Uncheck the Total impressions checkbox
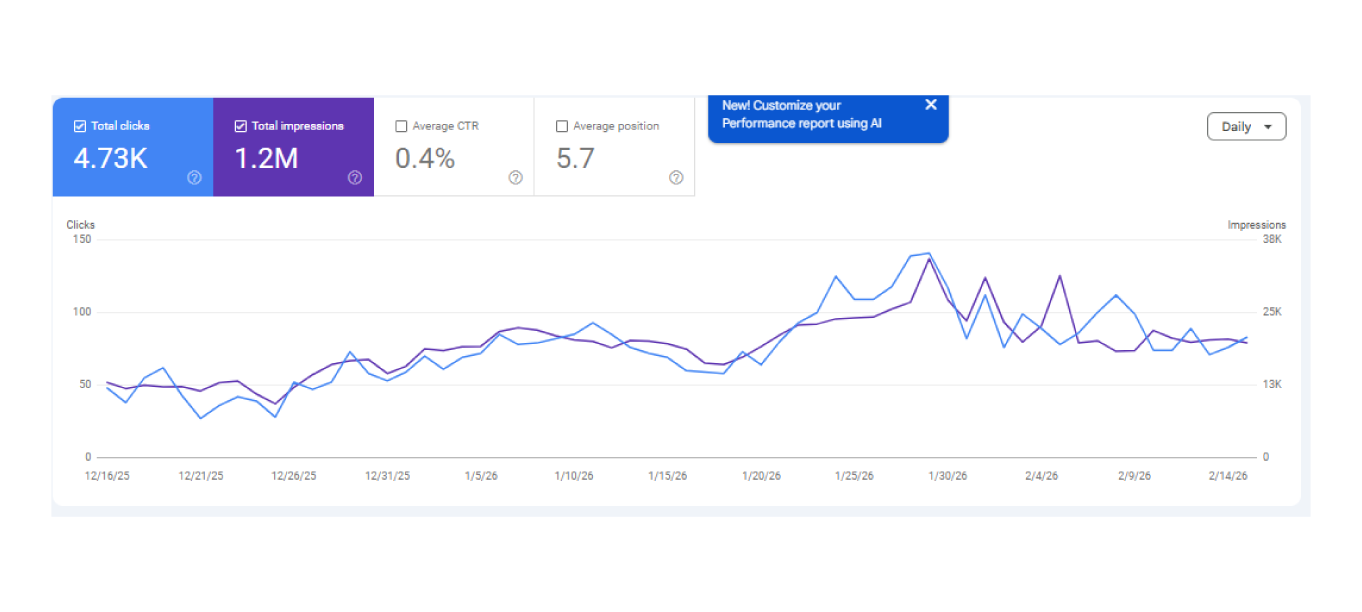Screen dimensions: 1362x612 (240, 126)
